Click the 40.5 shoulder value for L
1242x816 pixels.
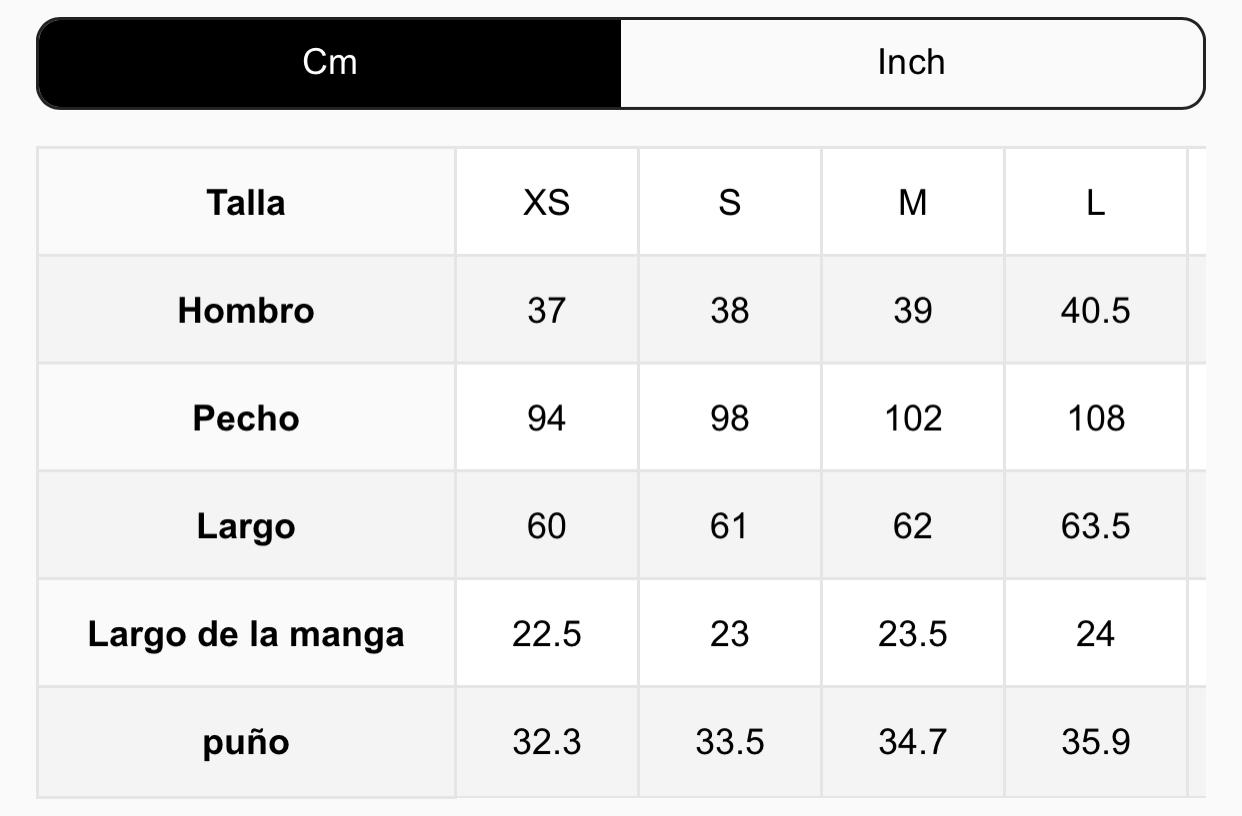(1095, 311)
